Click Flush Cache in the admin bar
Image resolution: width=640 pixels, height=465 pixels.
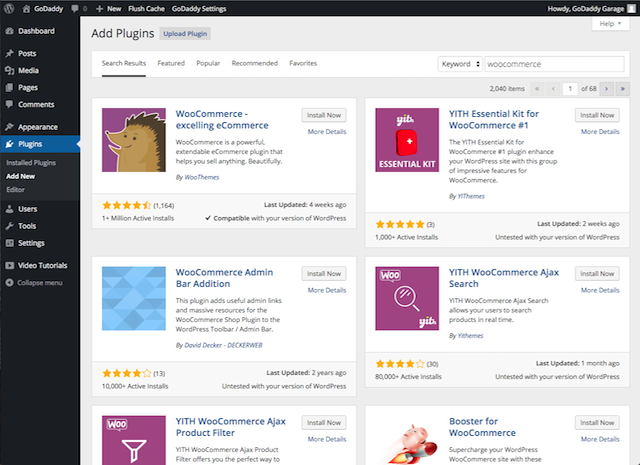click(x=147, y=9)
